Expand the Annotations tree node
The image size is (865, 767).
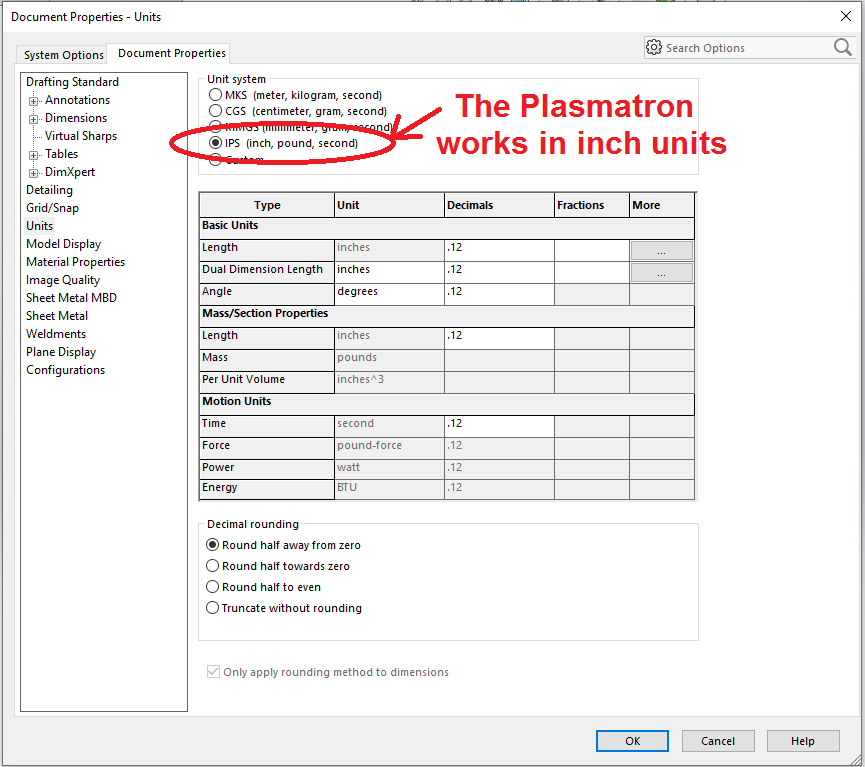[34, 100]
